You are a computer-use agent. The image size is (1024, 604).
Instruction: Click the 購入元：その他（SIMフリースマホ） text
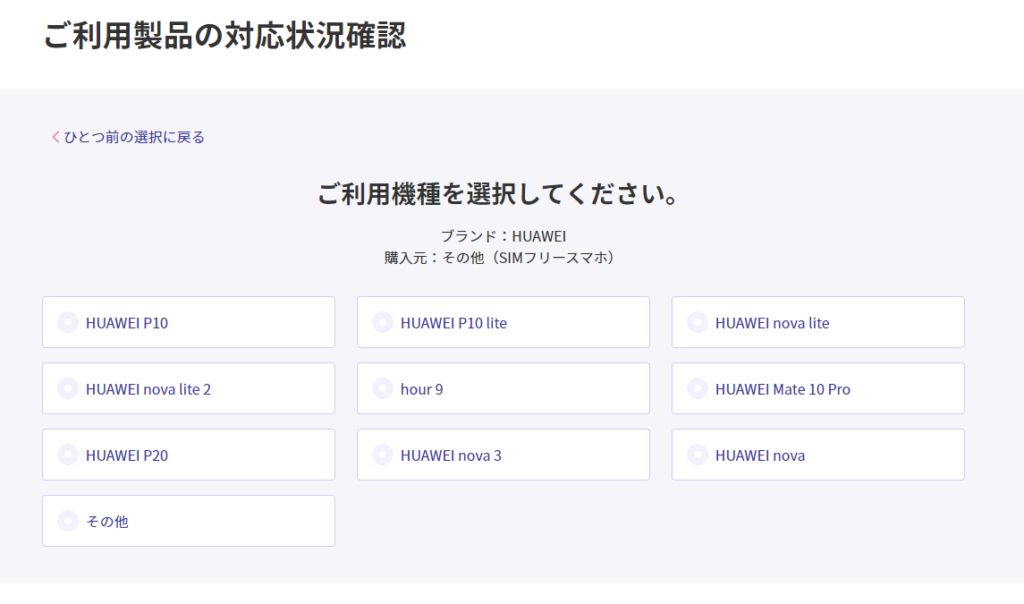tap(500, 258)
